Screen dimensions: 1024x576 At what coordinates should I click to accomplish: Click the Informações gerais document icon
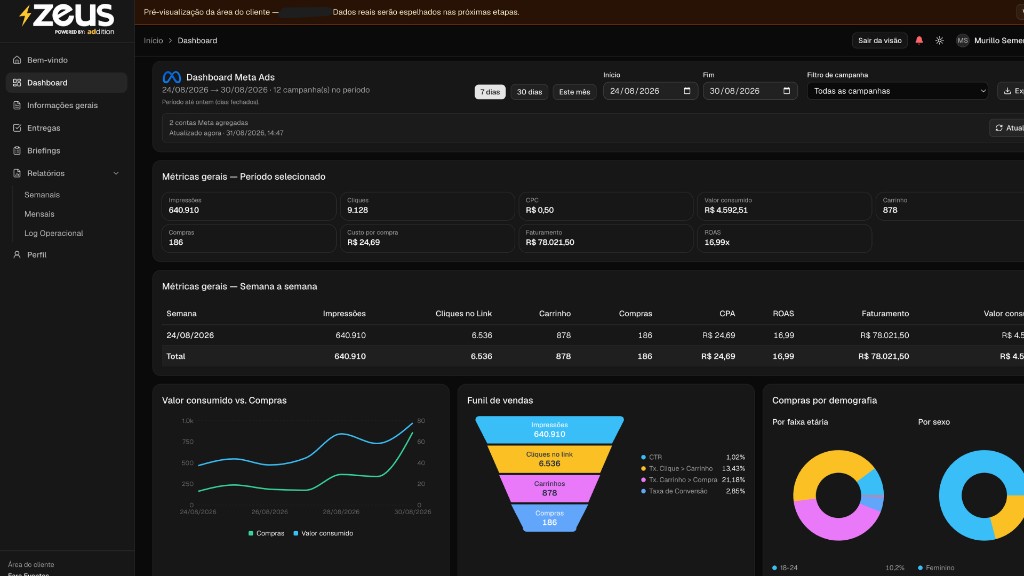click(17, 105)
